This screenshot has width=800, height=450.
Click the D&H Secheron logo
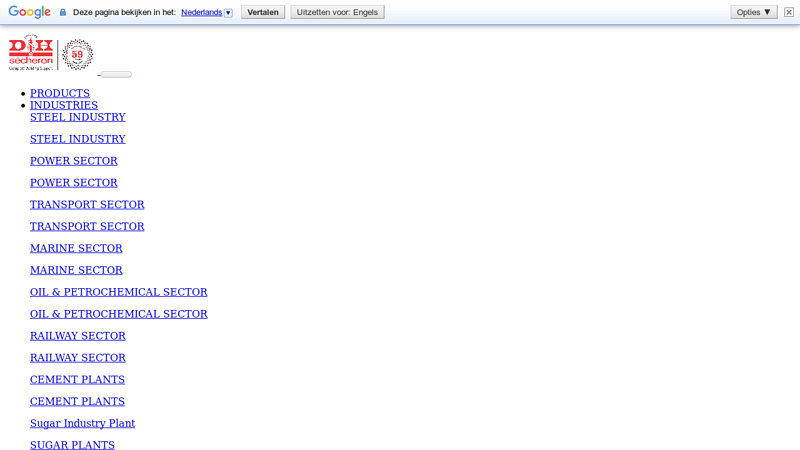coord(31,53)
